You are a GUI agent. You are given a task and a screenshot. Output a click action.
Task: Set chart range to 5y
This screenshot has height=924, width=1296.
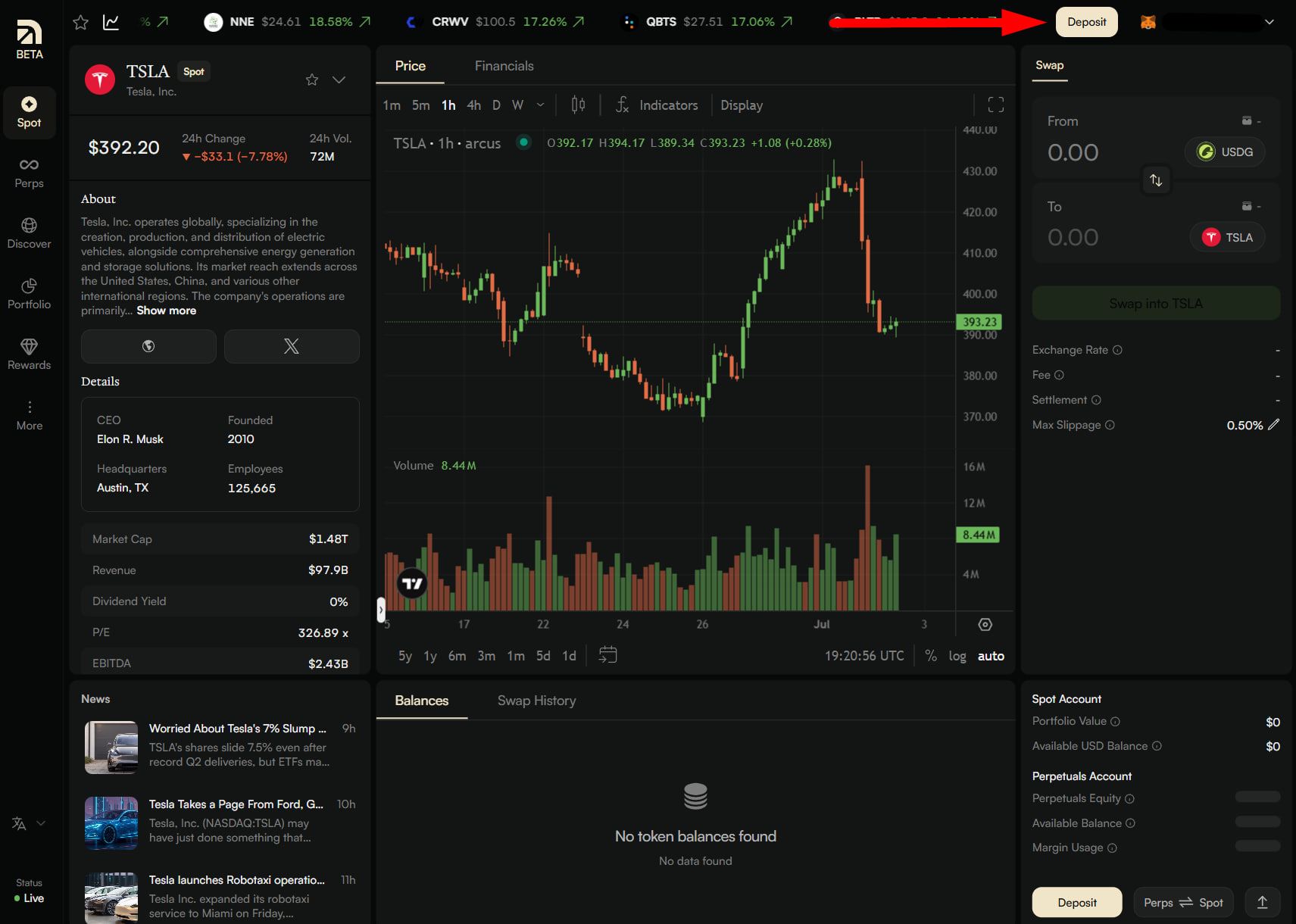(x=405, y=656)
